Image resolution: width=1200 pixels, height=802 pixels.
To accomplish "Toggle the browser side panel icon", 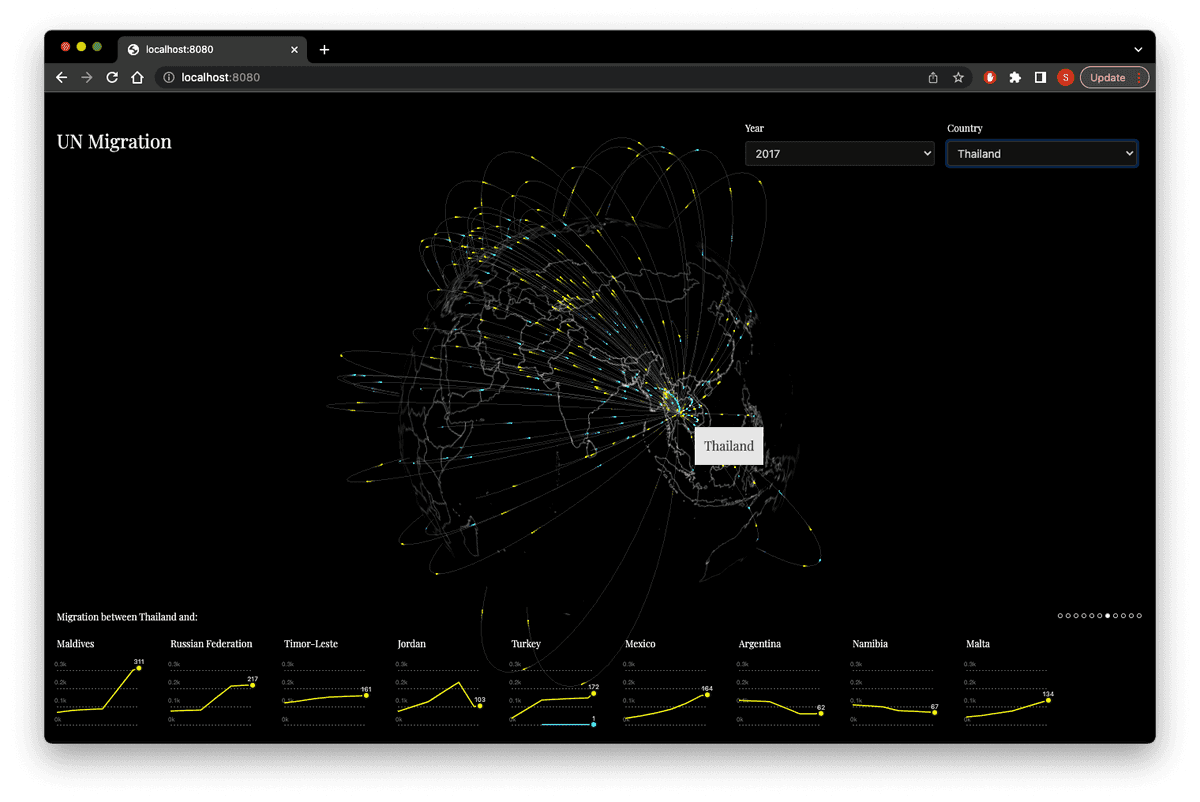I will 1040,78.
